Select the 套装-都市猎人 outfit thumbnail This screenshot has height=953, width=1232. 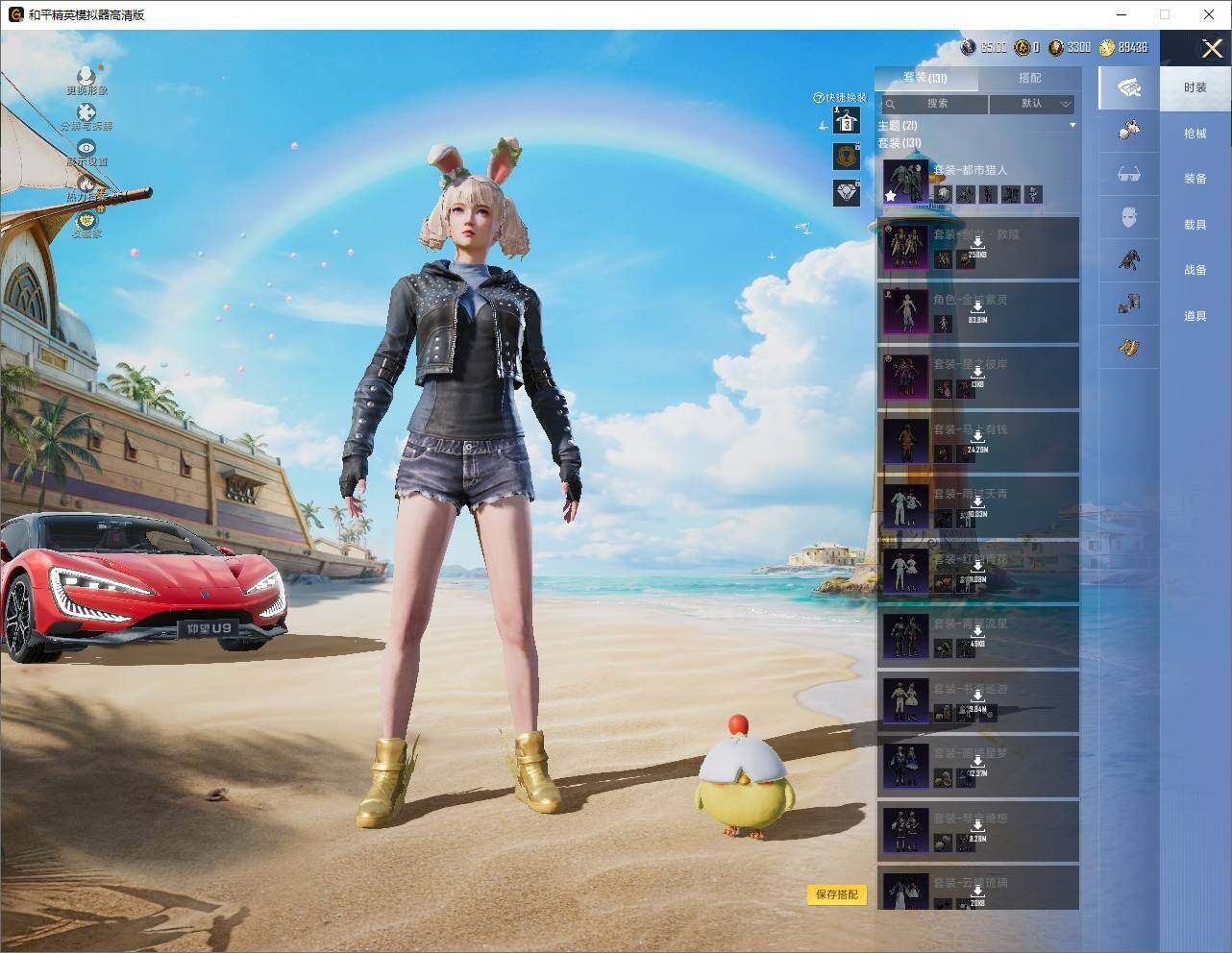click(x=905, y=182)
